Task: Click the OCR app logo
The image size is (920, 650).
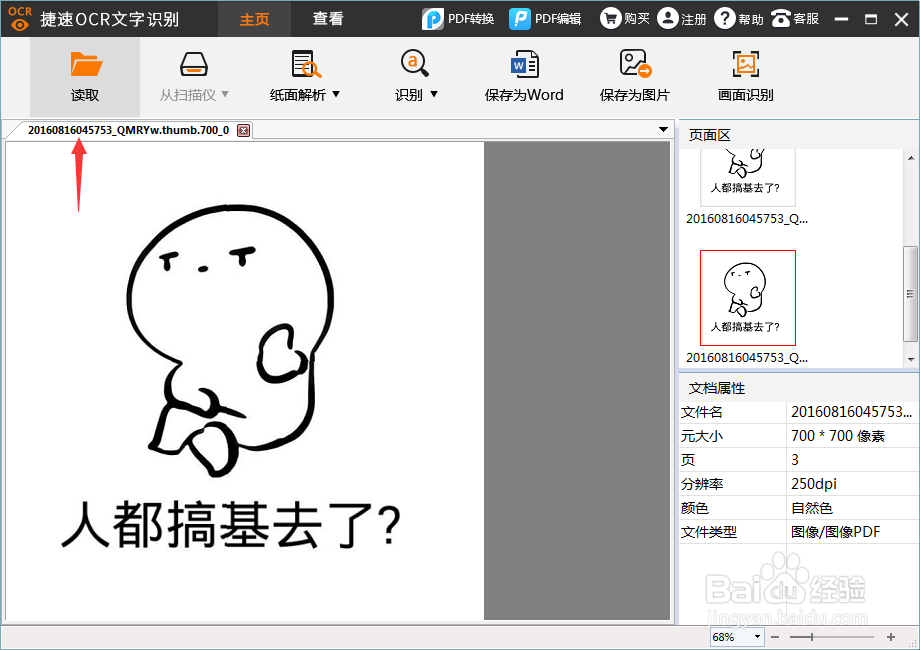Action: (20, 19)
